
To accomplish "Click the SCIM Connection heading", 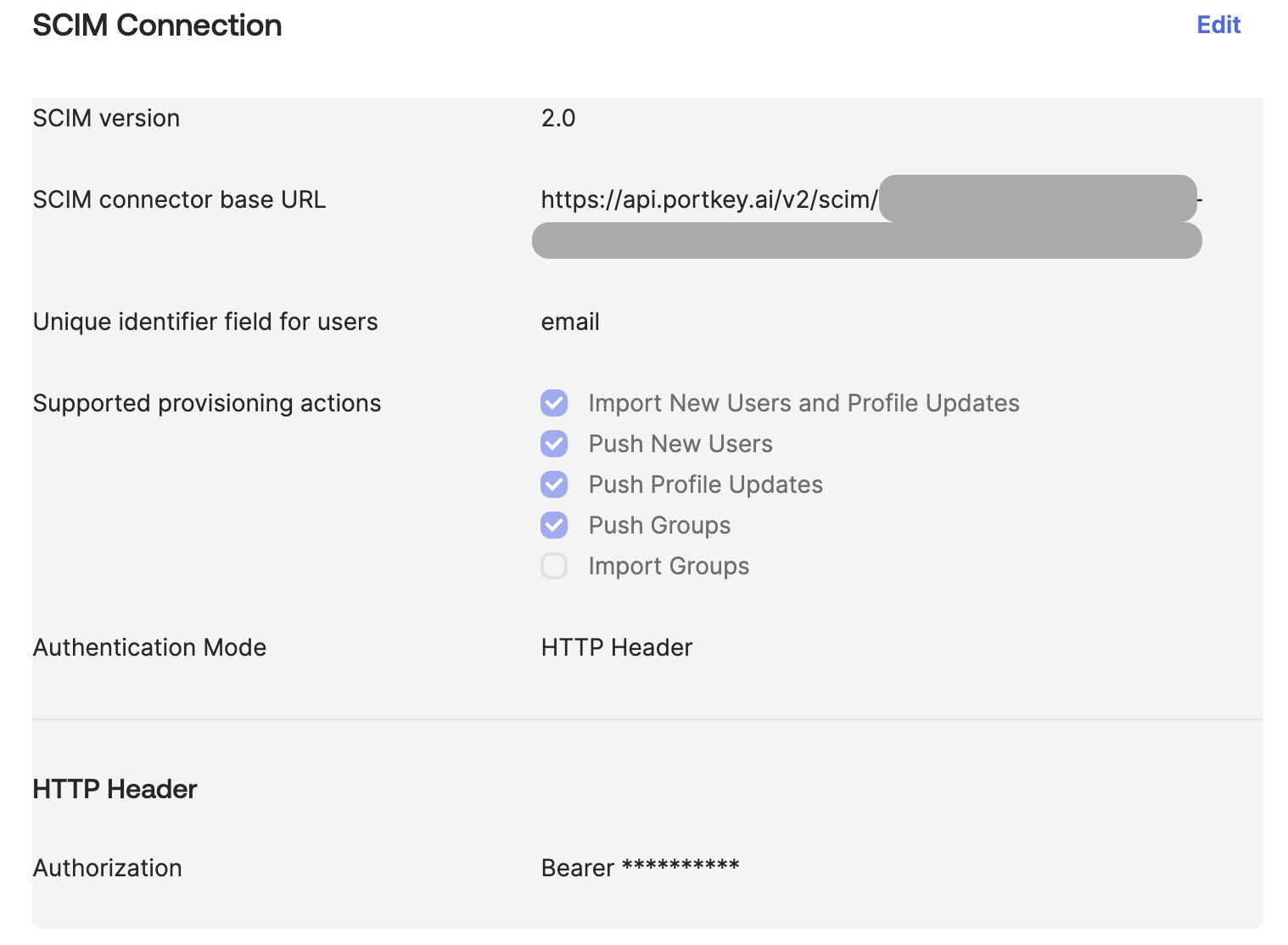I will (x=157, y=25).
